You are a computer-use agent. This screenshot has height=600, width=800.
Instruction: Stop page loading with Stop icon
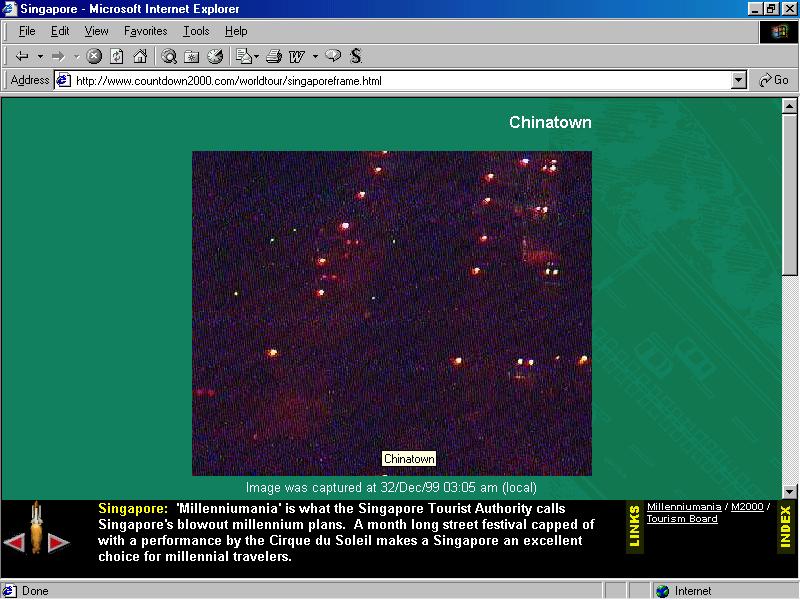click(94, 56)
